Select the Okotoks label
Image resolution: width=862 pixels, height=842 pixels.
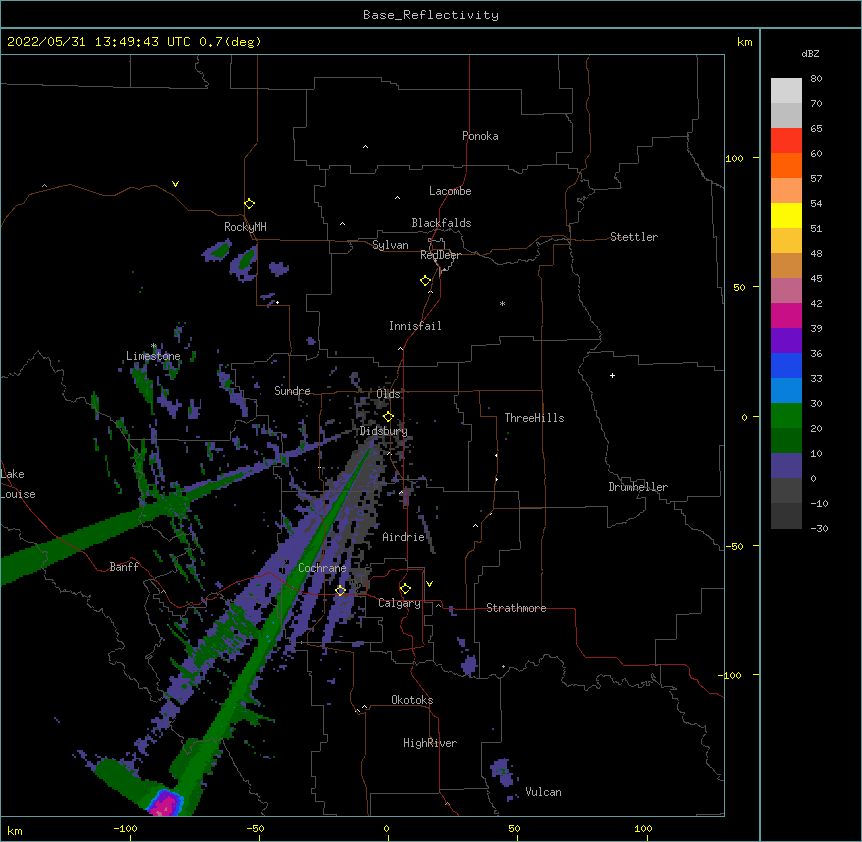pos(412,700)
